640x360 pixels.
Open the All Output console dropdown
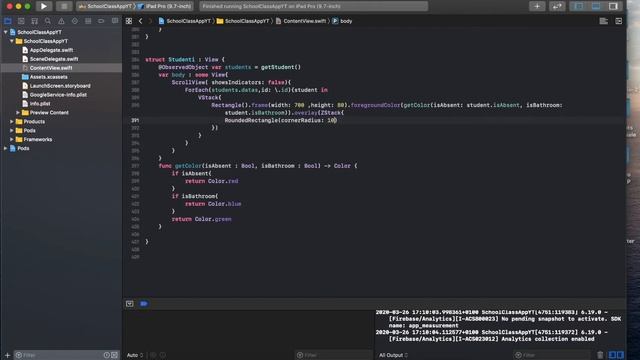(x=393, y=355)
